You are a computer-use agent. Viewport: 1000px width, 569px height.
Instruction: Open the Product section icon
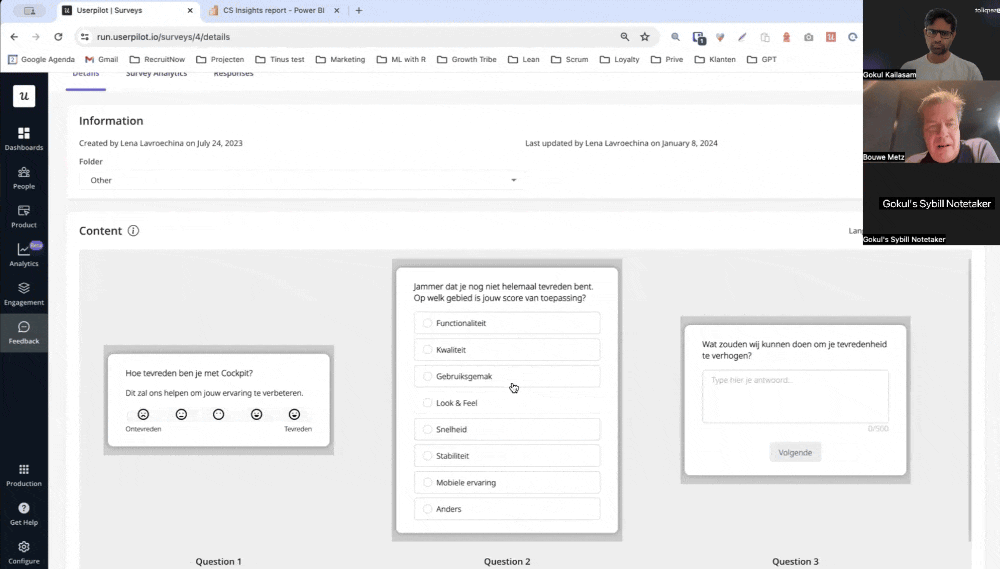(24, 211)
